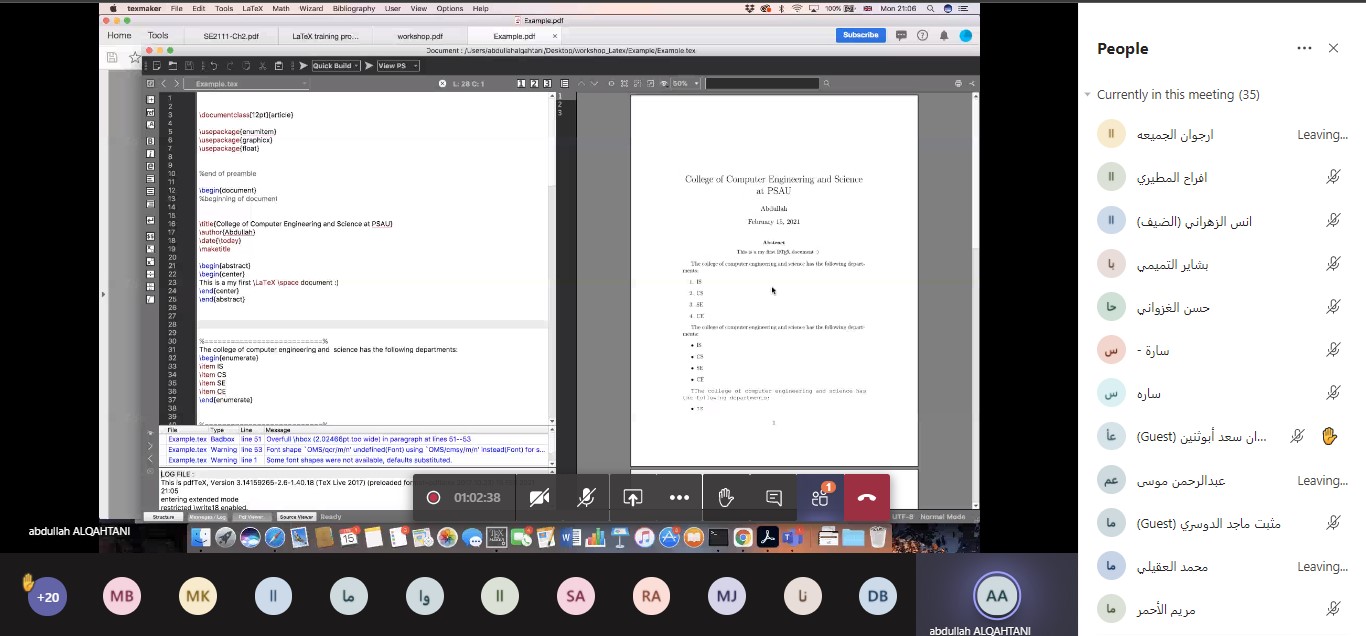
Task: Select the MB participant avatar
Action: coord(122,597)
